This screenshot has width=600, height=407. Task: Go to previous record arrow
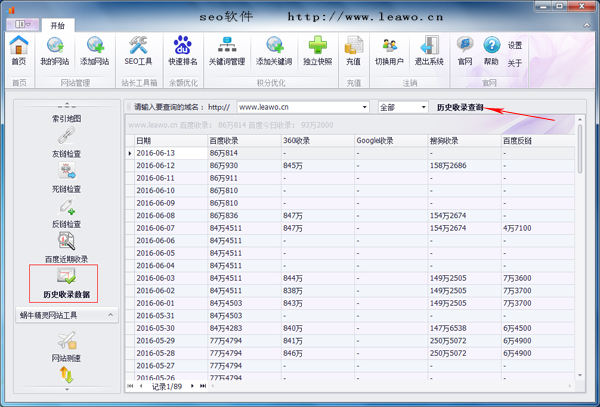[x=141, y=386]
